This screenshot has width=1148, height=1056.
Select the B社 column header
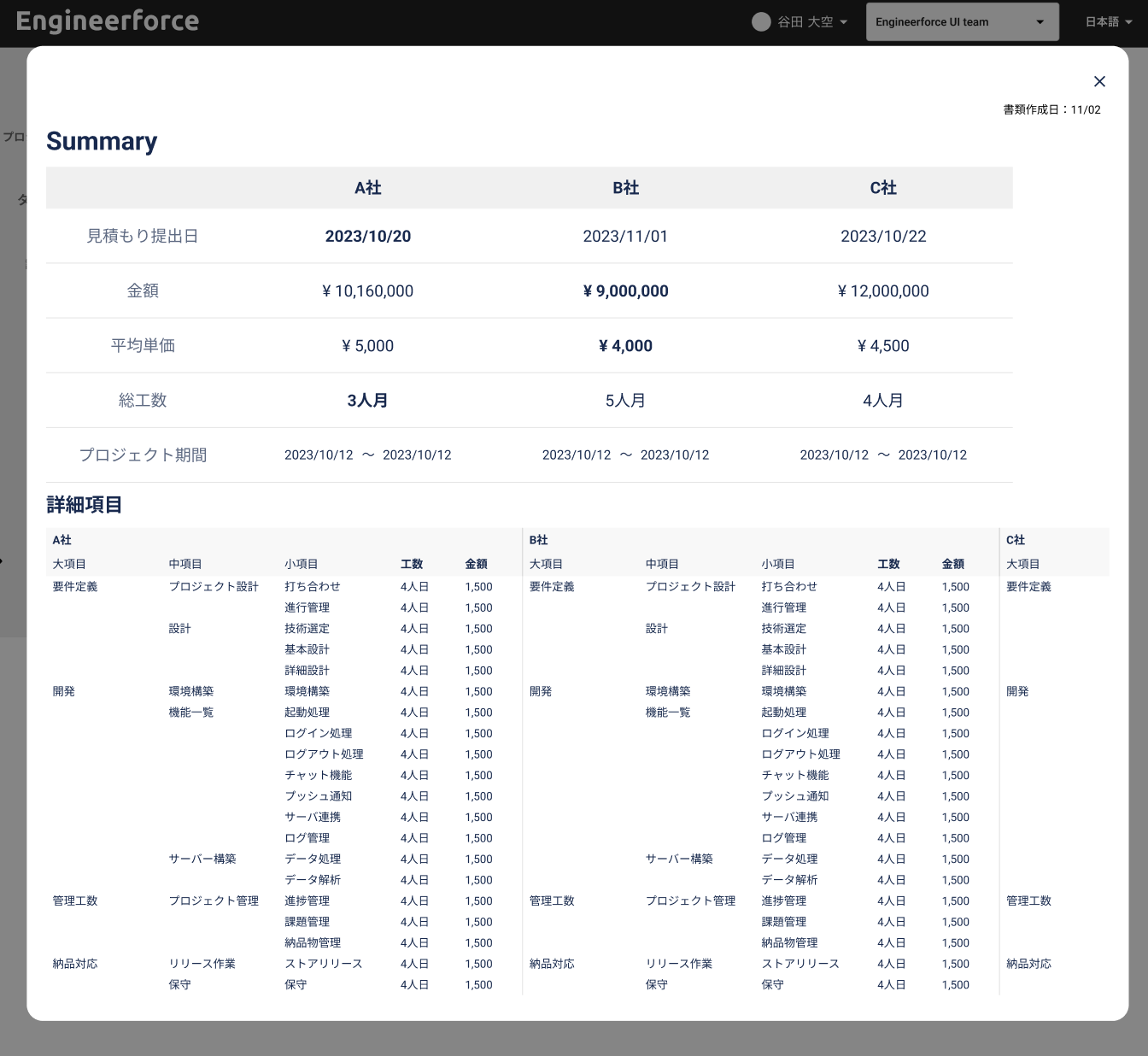[x=625, y=188]
